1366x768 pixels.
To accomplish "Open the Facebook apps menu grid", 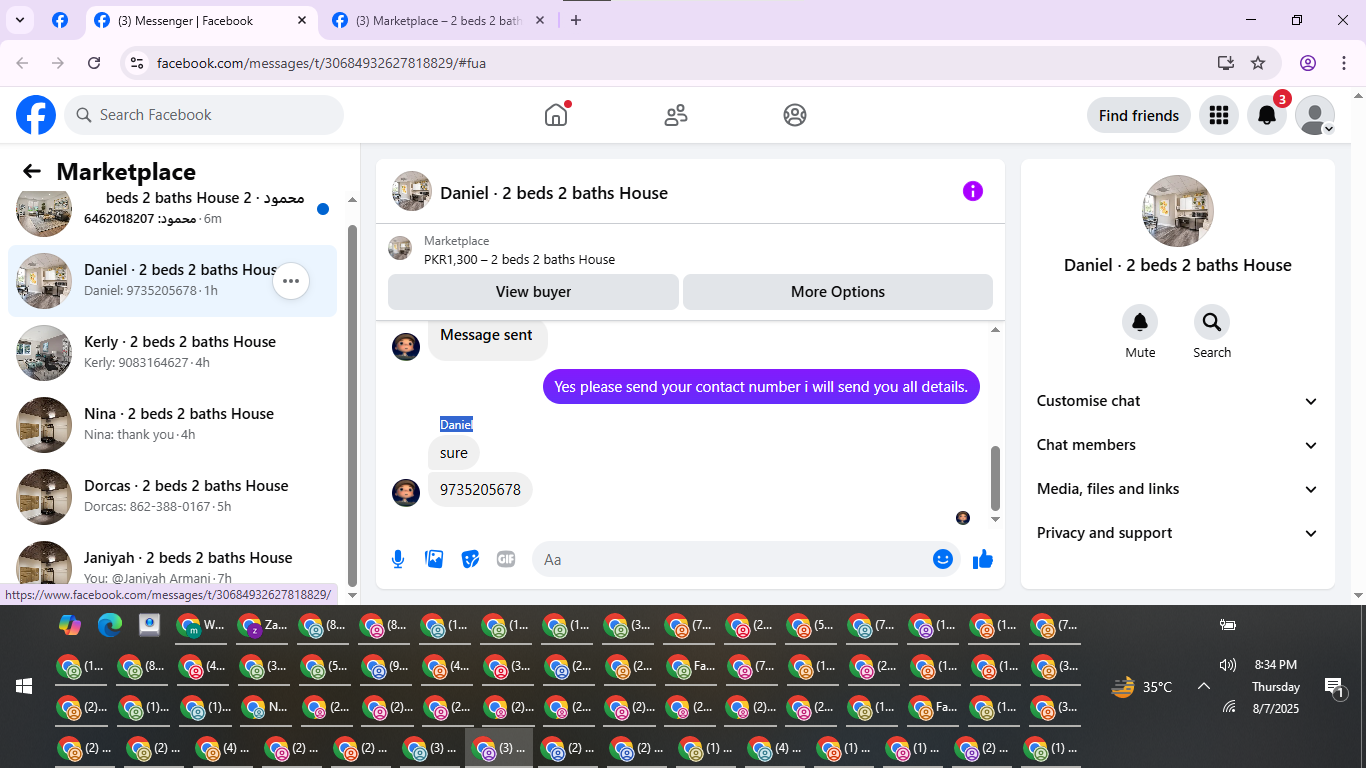I will click(x=1218, y=115).
